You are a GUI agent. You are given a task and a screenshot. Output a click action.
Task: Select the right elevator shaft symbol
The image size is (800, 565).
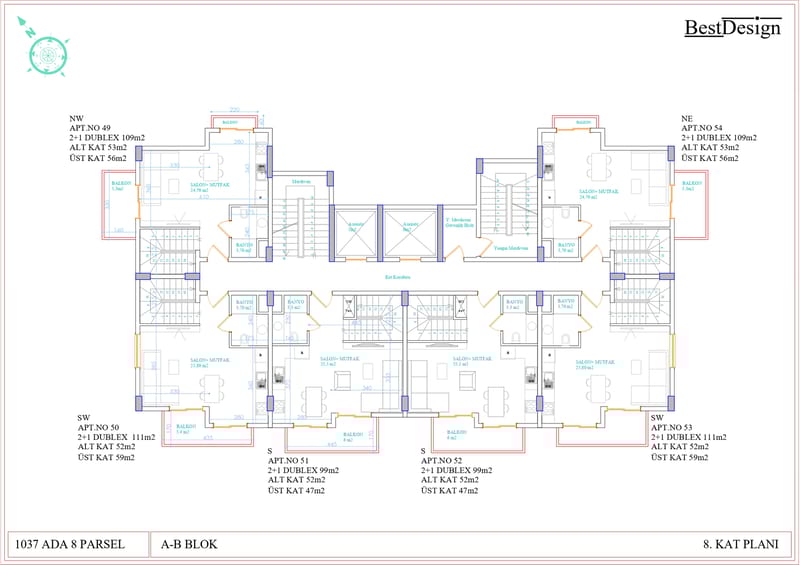pyautogui.click(x=407, y=227)
